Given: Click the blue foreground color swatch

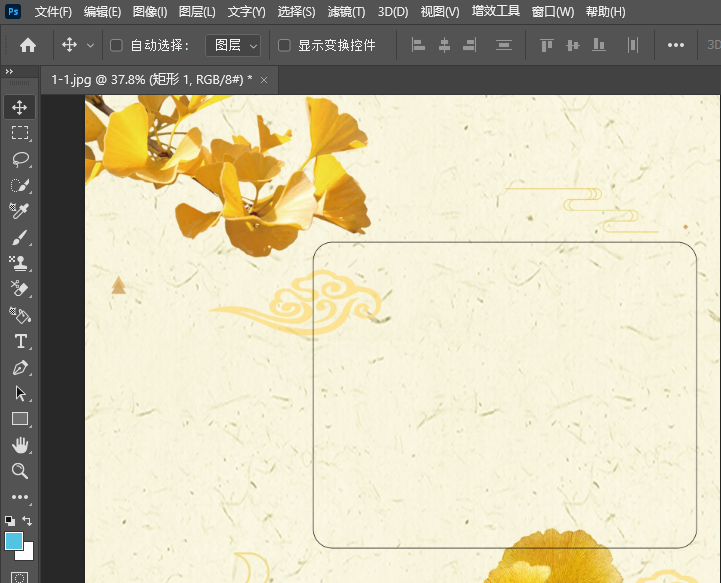Looking at the screenshot, I should (14, 541).
